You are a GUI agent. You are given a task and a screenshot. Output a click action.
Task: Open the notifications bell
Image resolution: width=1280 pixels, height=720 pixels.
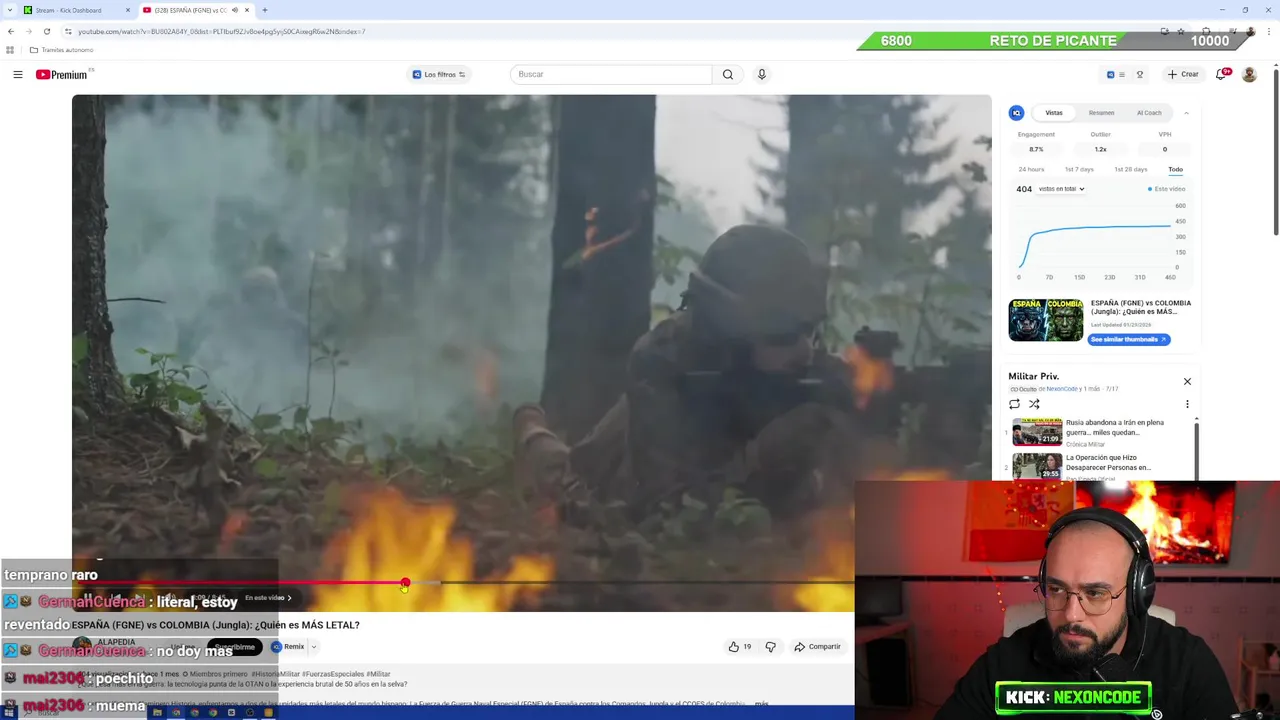1221,74
